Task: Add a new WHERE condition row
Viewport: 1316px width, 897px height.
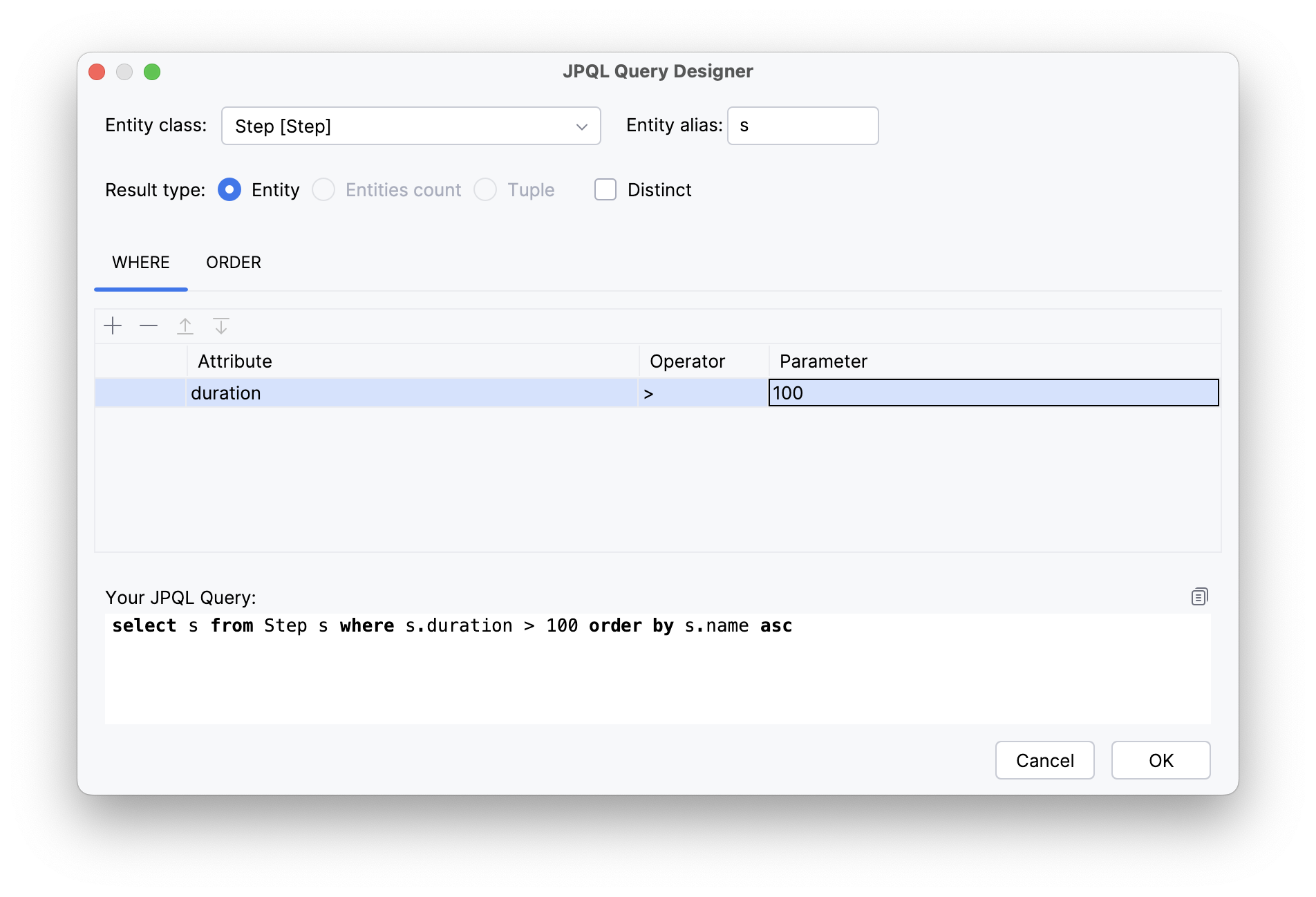Action: (113, 325)
